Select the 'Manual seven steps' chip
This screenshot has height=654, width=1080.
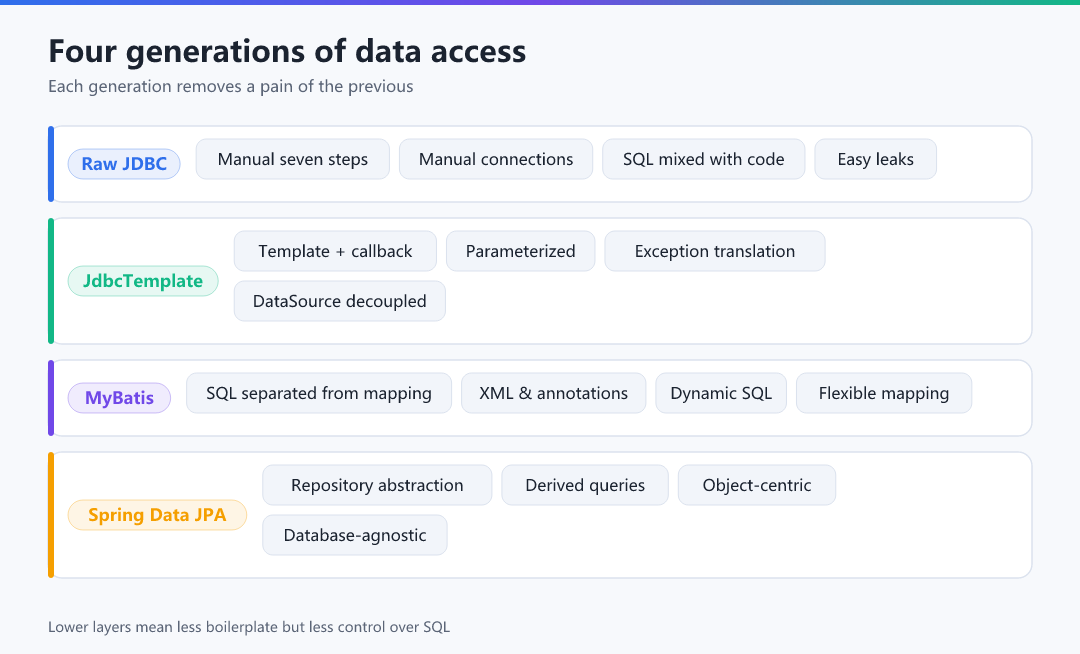coord(293,159)
